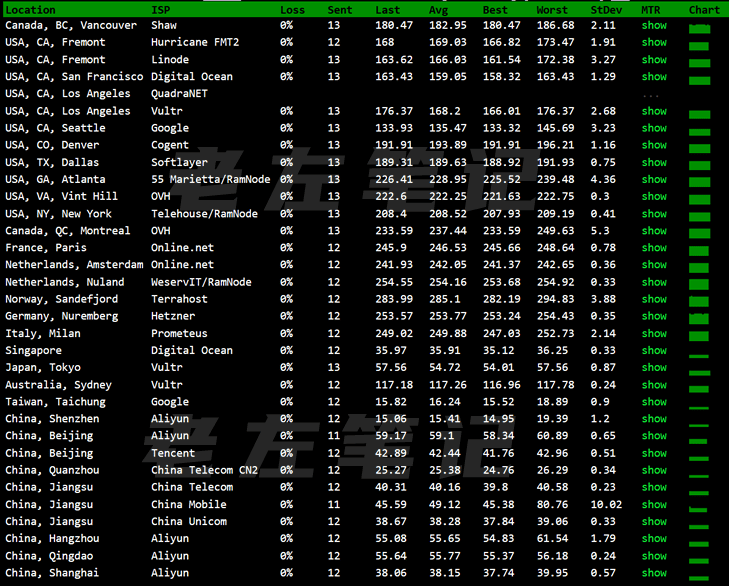This screenshot has width=729, height=586.
Task: Show MTR for Vint Hill OVH row
Action: click(654, 196)
